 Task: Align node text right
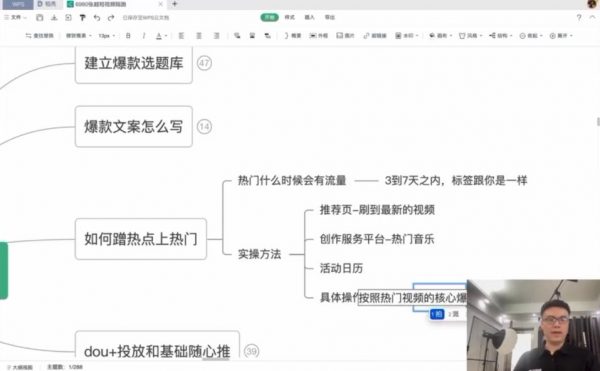(217, 36)
